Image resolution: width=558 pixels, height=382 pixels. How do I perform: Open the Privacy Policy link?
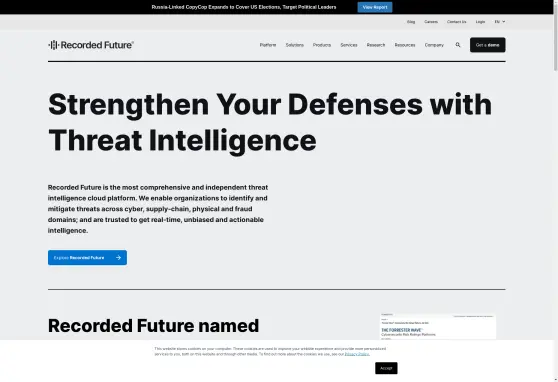357,354
